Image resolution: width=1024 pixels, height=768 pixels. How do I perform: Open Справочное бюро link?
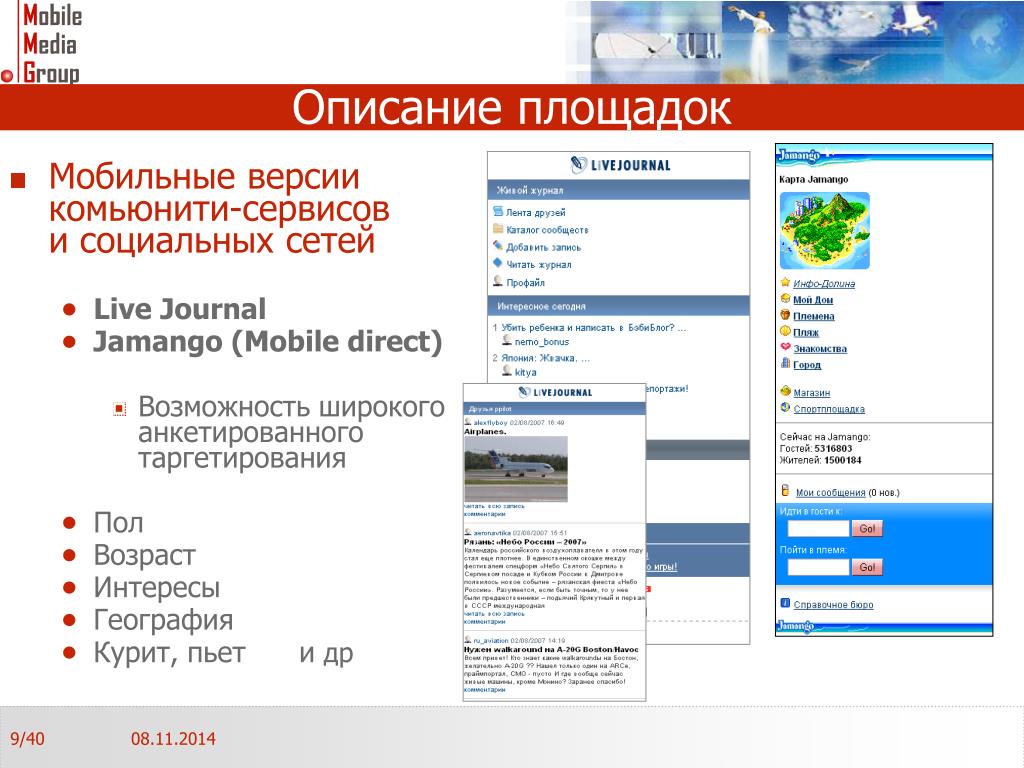click(x=833, y=605)
